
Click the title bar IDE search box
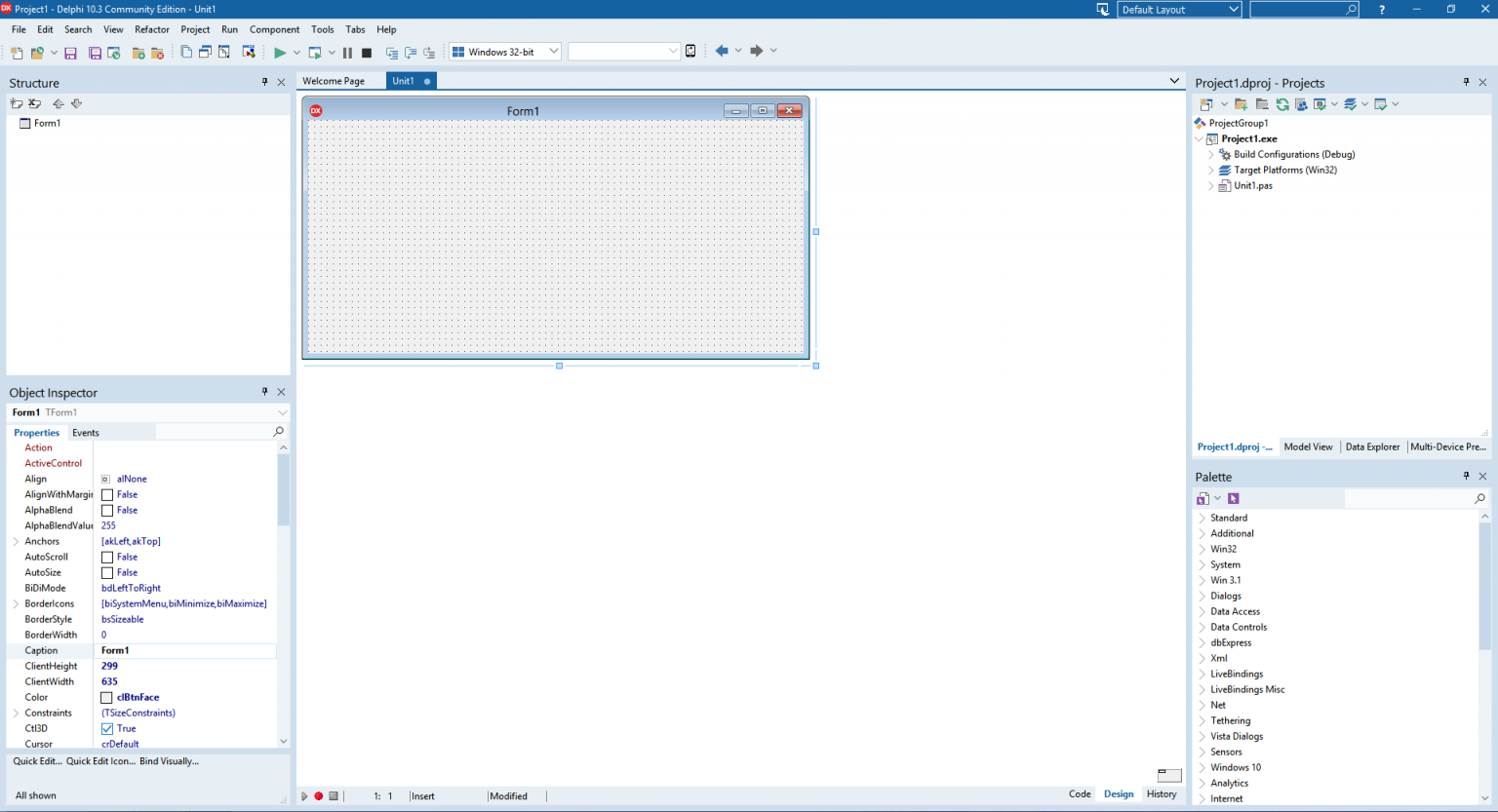(1304, 10)
